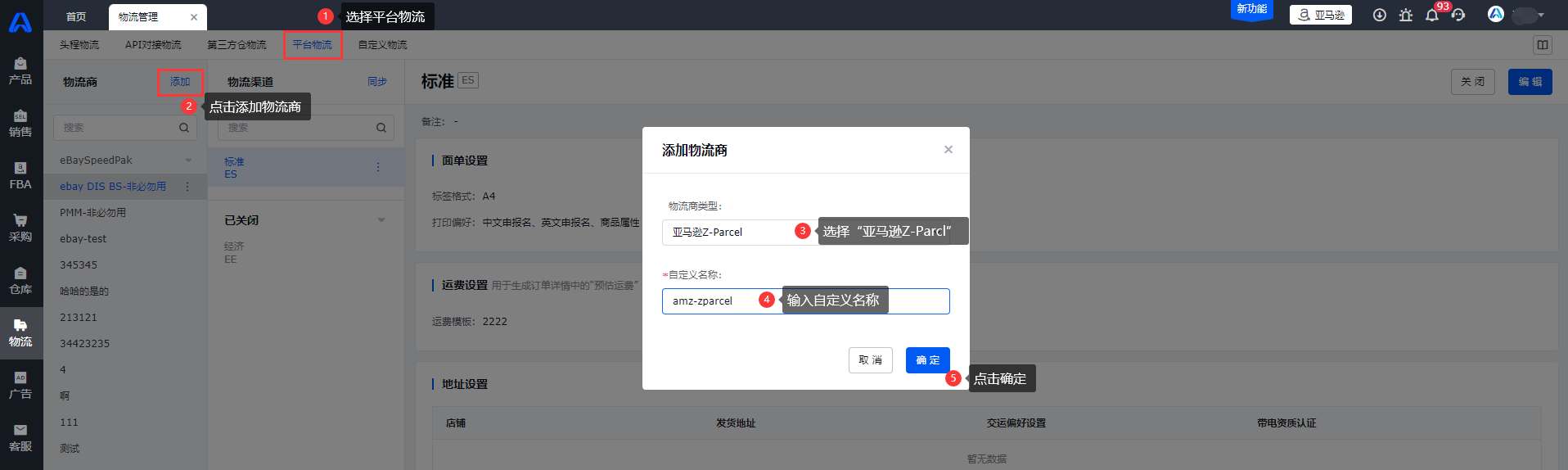Image resolution: width=1568 pixels, height=470 pixels.
Task: Switch to the API对接物流 sub-tab
Action: coord(153,45)
